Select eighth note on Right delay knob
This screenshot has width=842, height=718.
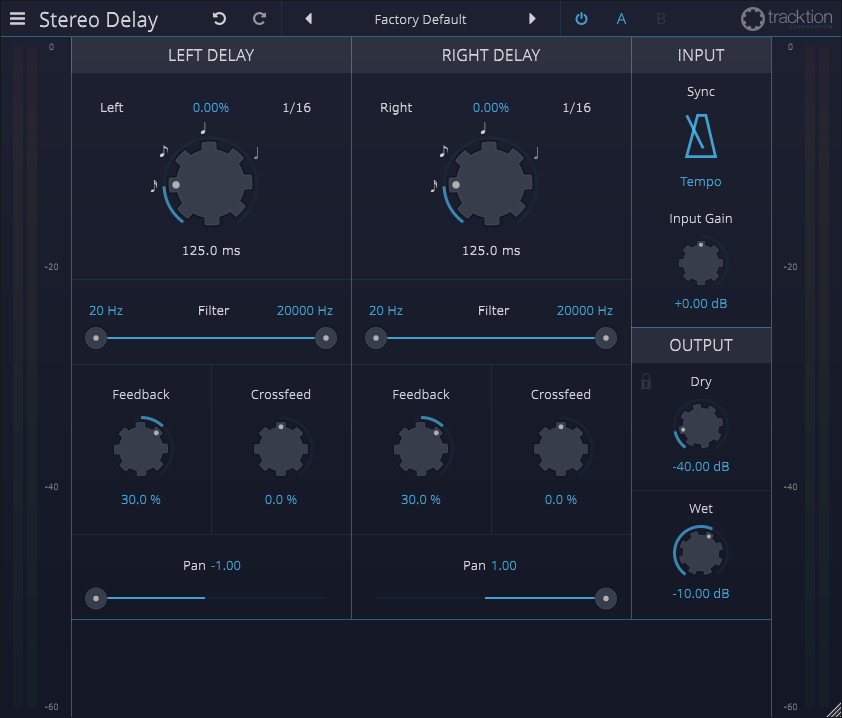443,152
